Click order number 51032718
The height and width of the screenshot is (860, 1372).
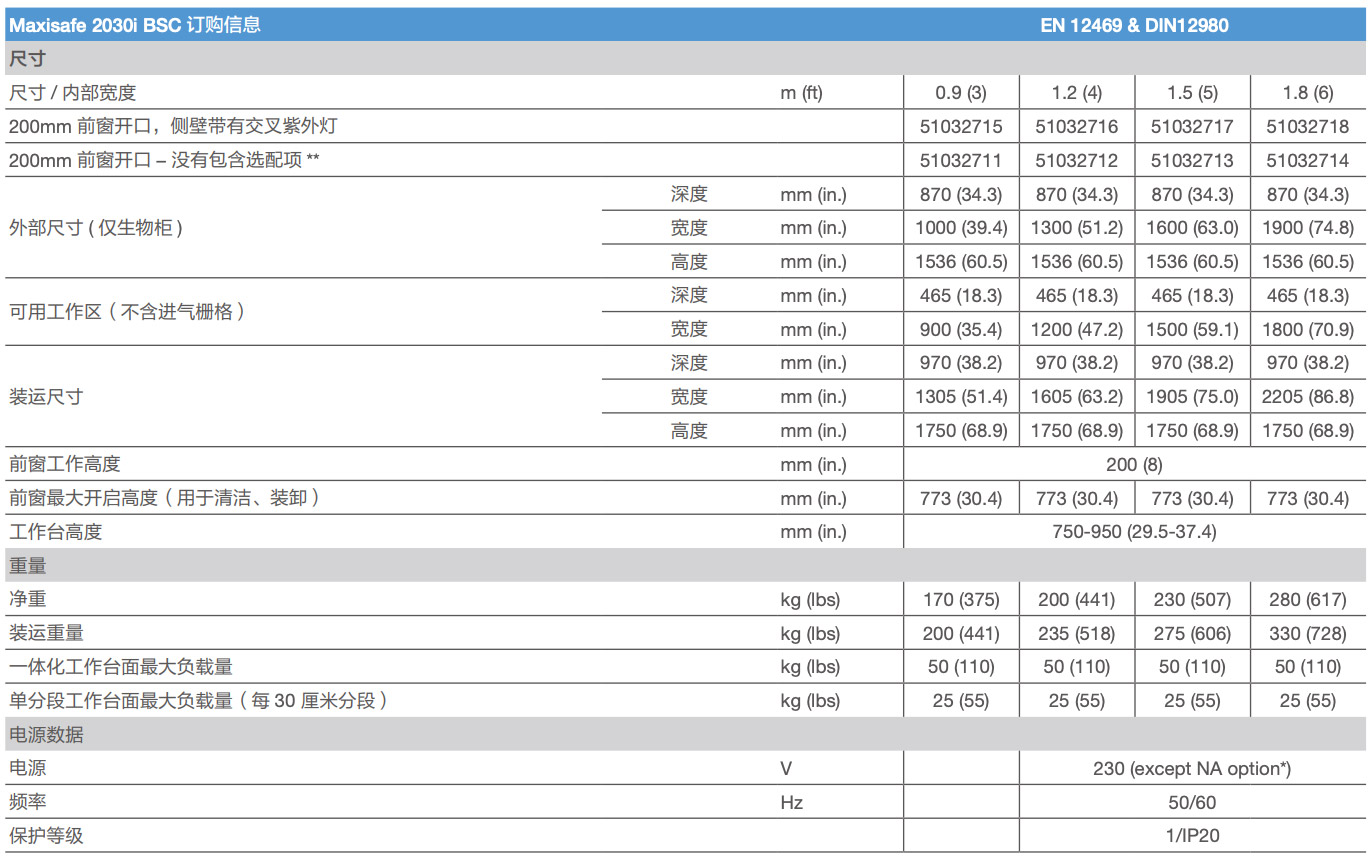(x=1308, y=127)
